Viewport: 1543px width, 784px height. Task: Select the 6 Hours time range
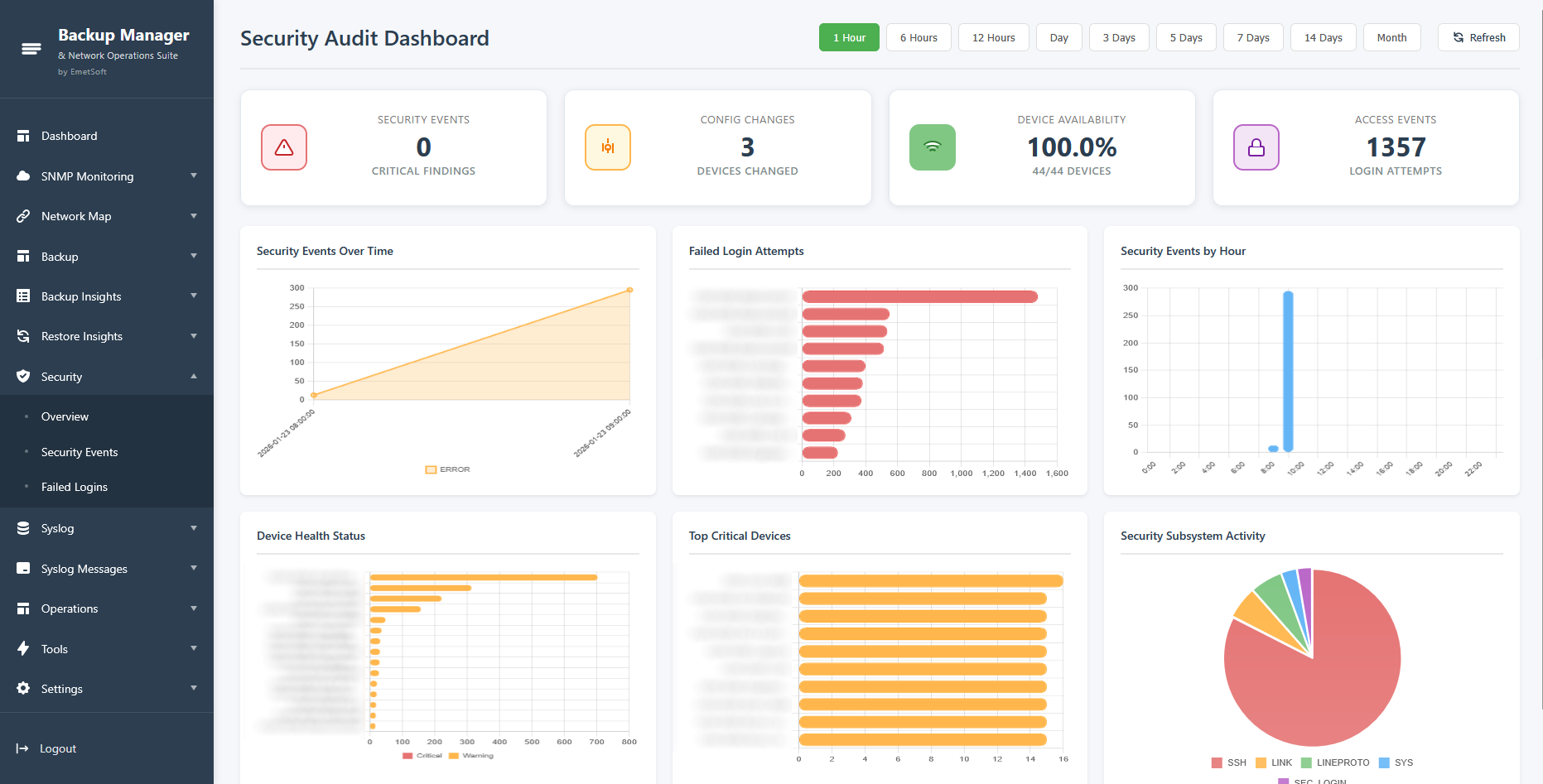(919, 37)
